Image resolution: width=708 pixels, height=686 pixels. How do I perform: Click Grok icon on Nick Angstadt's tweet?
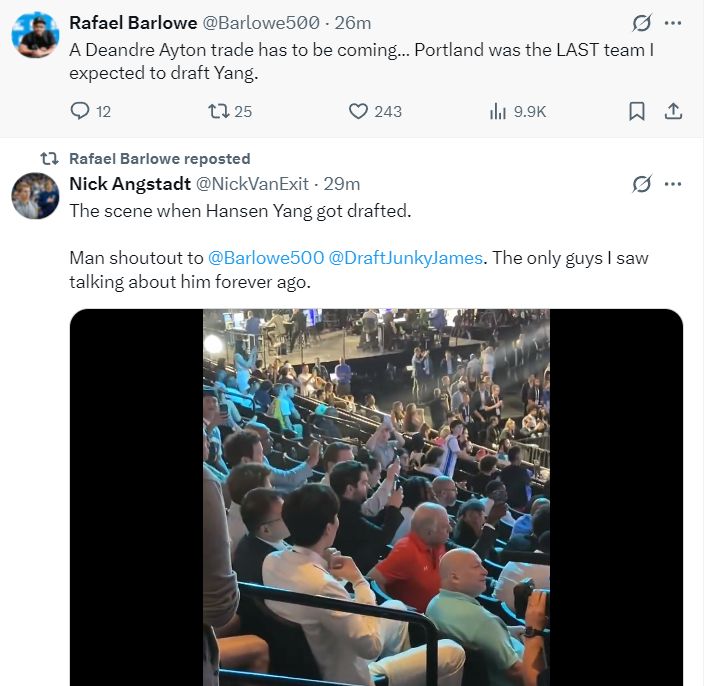(x=642, y=183)
